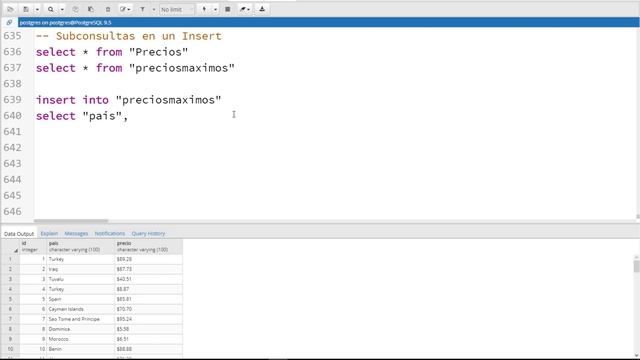640x360 pixels.
Task: Click the Paste rows toolbar icon
Action: [x=91, y=9]
